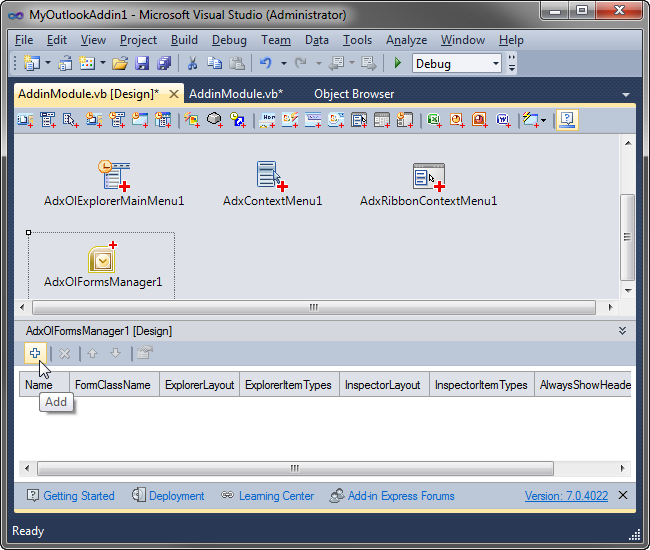This screenshot has height=550, width=650.
Task: Start debugging with green play icon
Action: coord(398,63)
